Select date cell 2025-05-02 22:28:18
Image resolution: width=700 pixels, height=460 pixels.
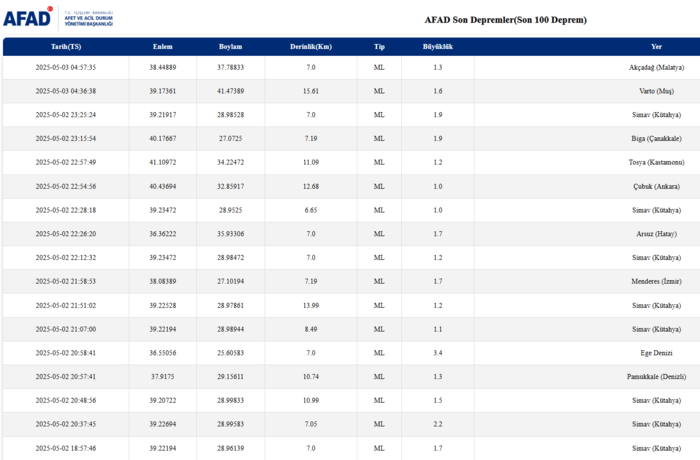click(66, 210)
